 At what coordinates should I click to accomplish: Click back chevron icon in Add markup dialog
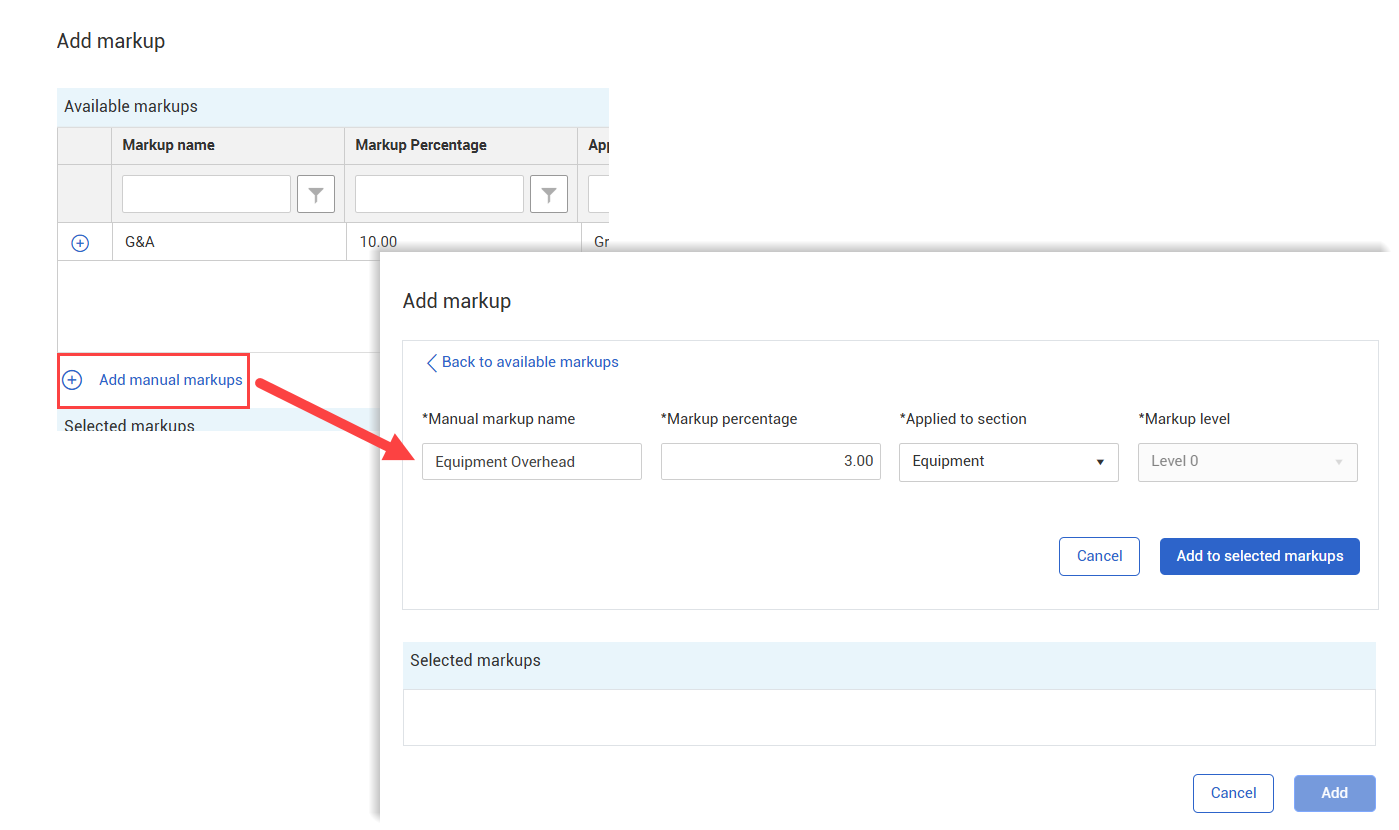tap(432, 363)
